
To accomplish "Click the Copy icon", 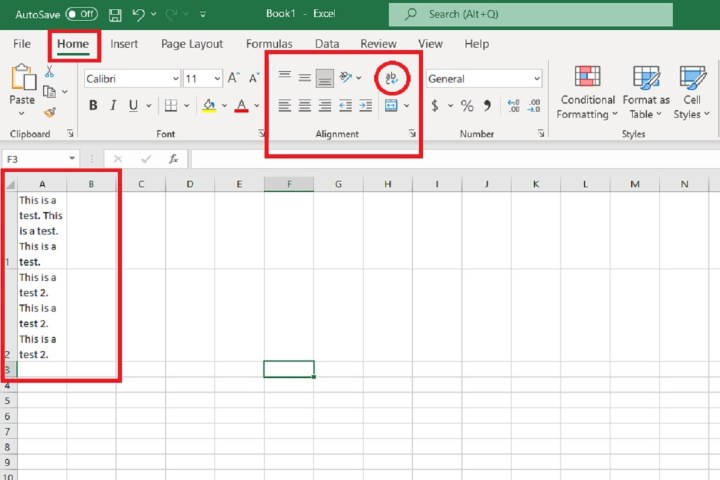I will coord(49,92).
